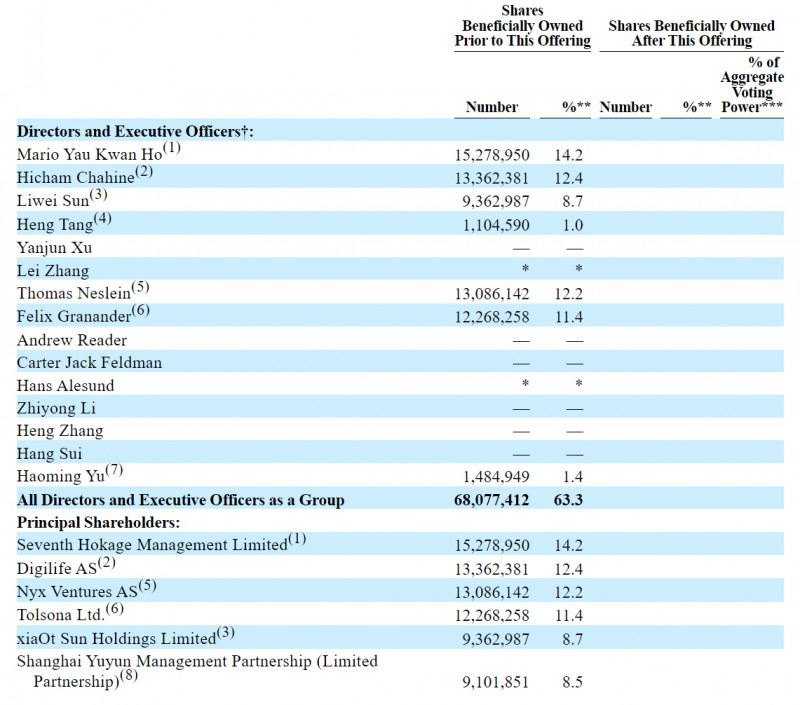Select Nyx Ventures AS share number 13,086,142

point(492,592)
